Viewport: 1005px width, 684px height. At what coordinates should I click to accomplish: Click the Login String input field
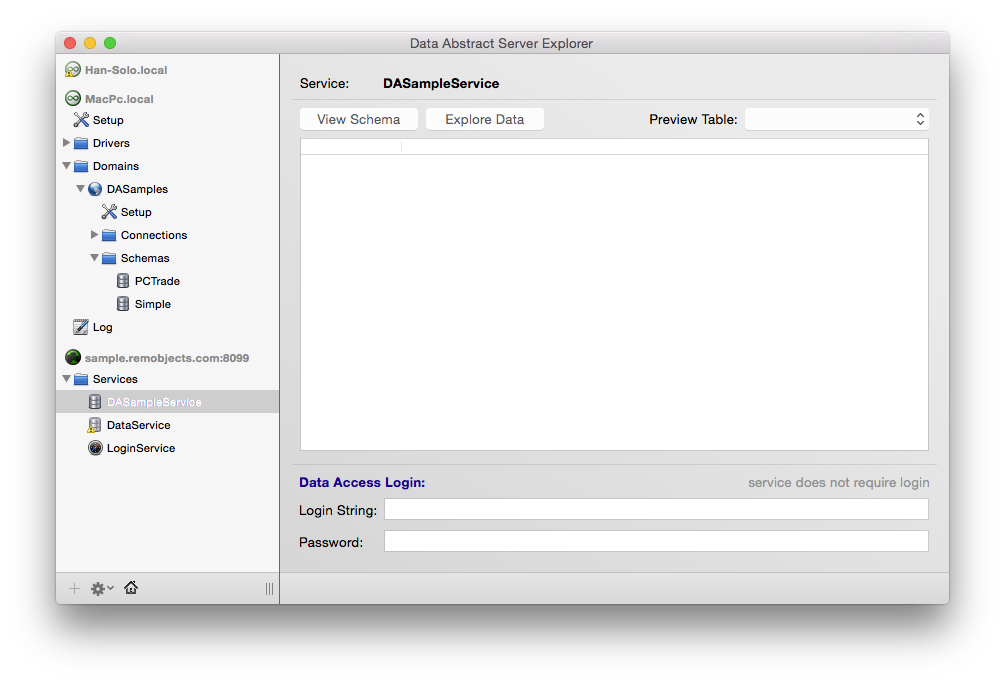(x=656, y=510)
